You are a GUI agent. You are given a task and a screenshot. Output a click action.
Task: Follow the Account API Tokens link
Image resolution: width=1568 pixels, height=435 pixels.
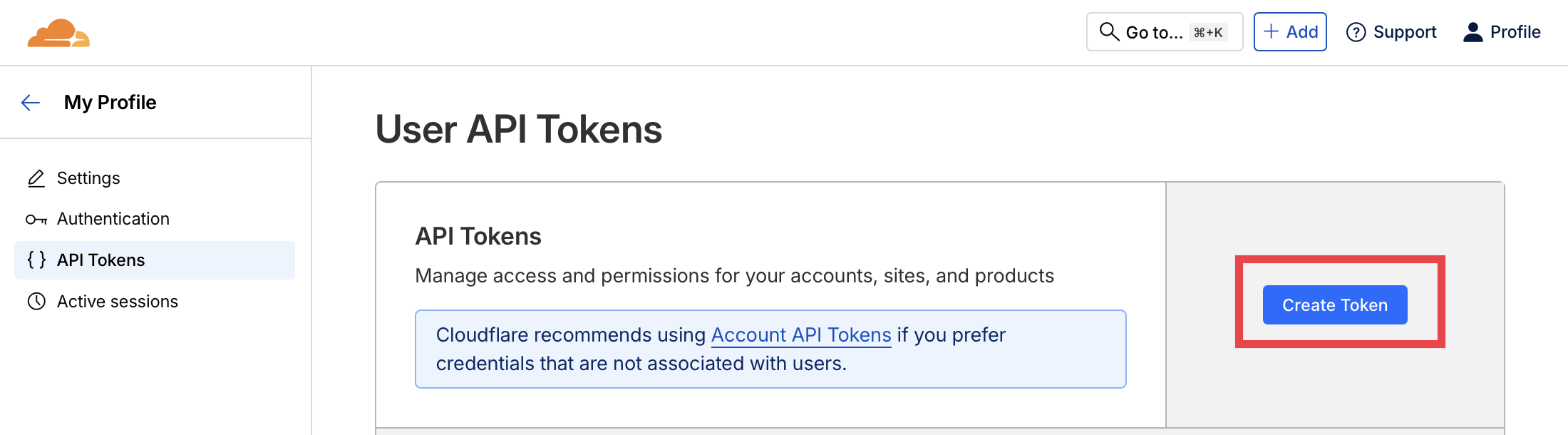[801, 335]
